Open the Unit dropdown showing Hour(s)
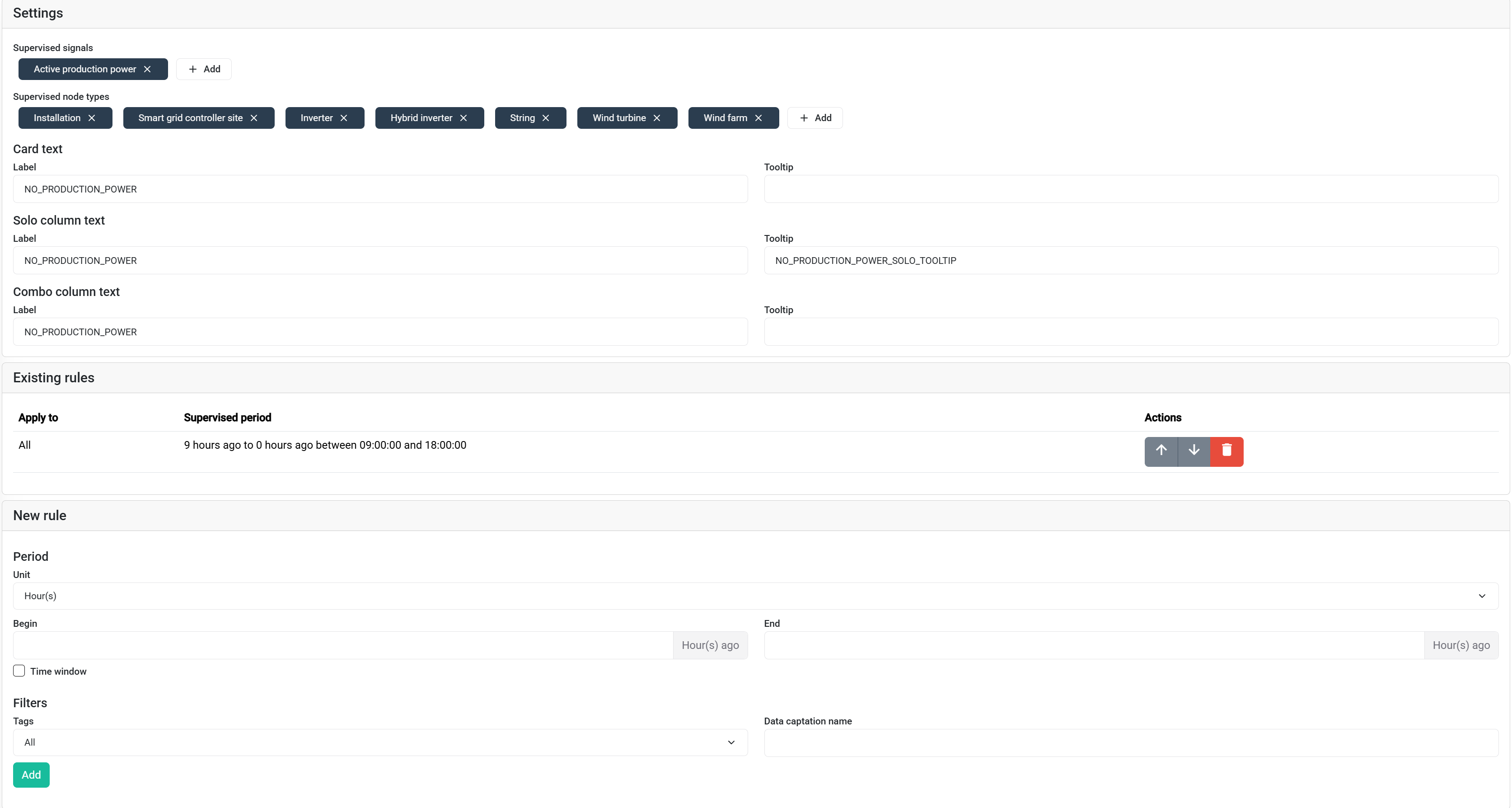This screenshot has width=1512, height=808. pyautogui.click(x=755, y=596)
